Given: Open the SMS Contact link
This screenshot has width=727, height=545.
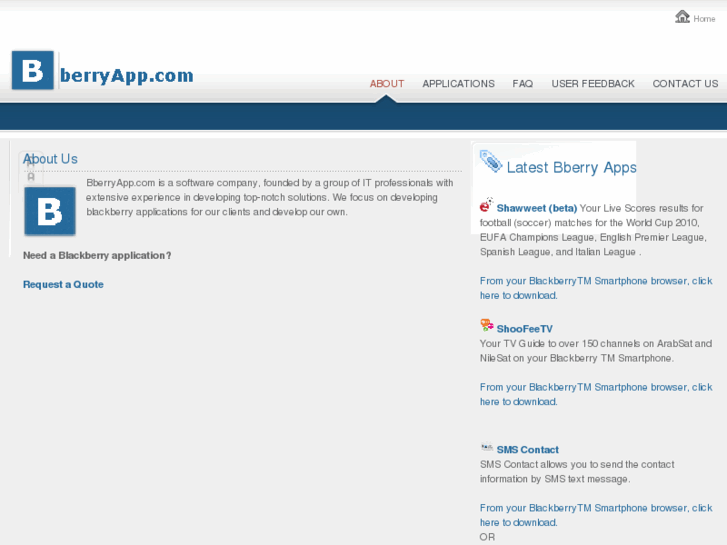Looking at the screenshot, I should point(528,450).
